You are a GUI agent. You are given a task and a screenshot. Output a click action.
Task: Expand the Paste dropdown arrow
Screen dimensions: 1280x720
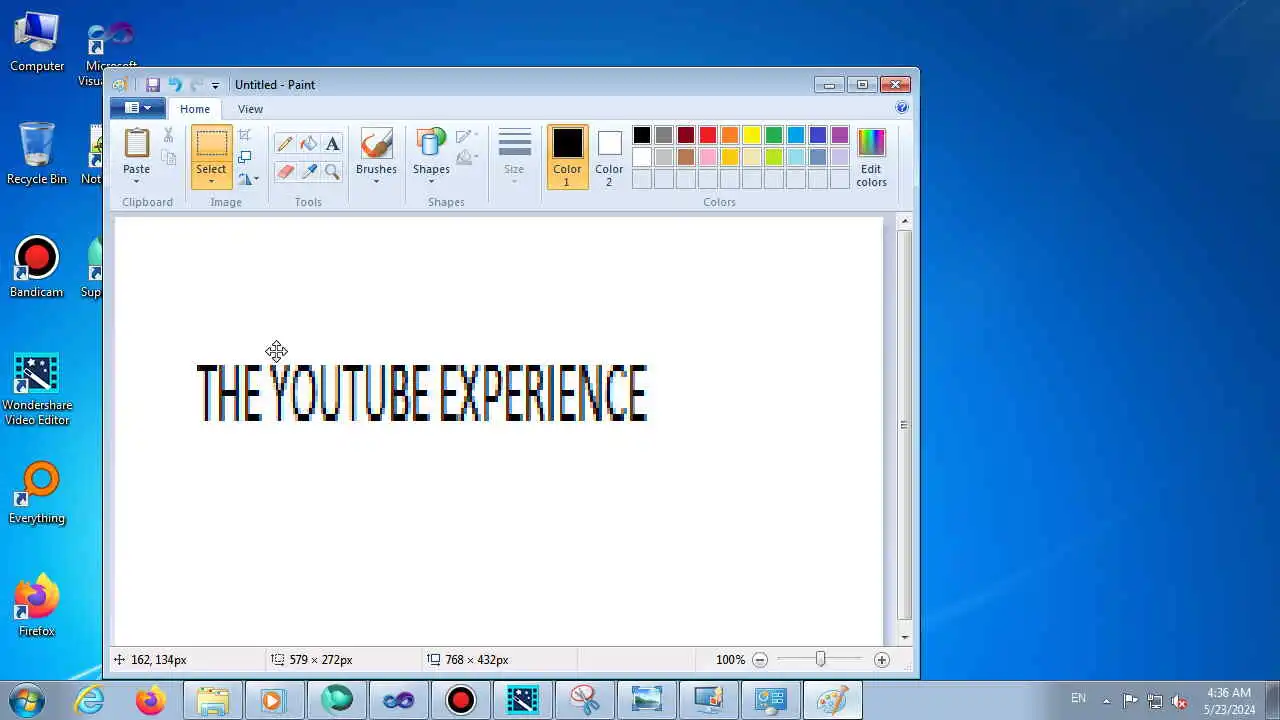[x=137, y=182]
